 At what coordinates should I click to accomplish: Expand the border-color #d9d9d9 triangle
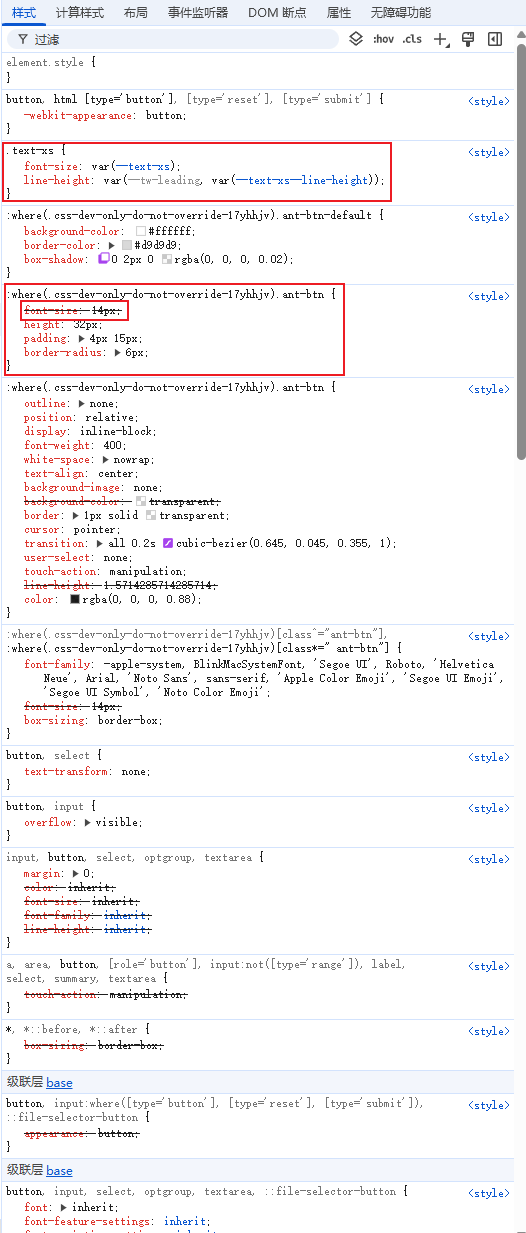coord(112,245)
